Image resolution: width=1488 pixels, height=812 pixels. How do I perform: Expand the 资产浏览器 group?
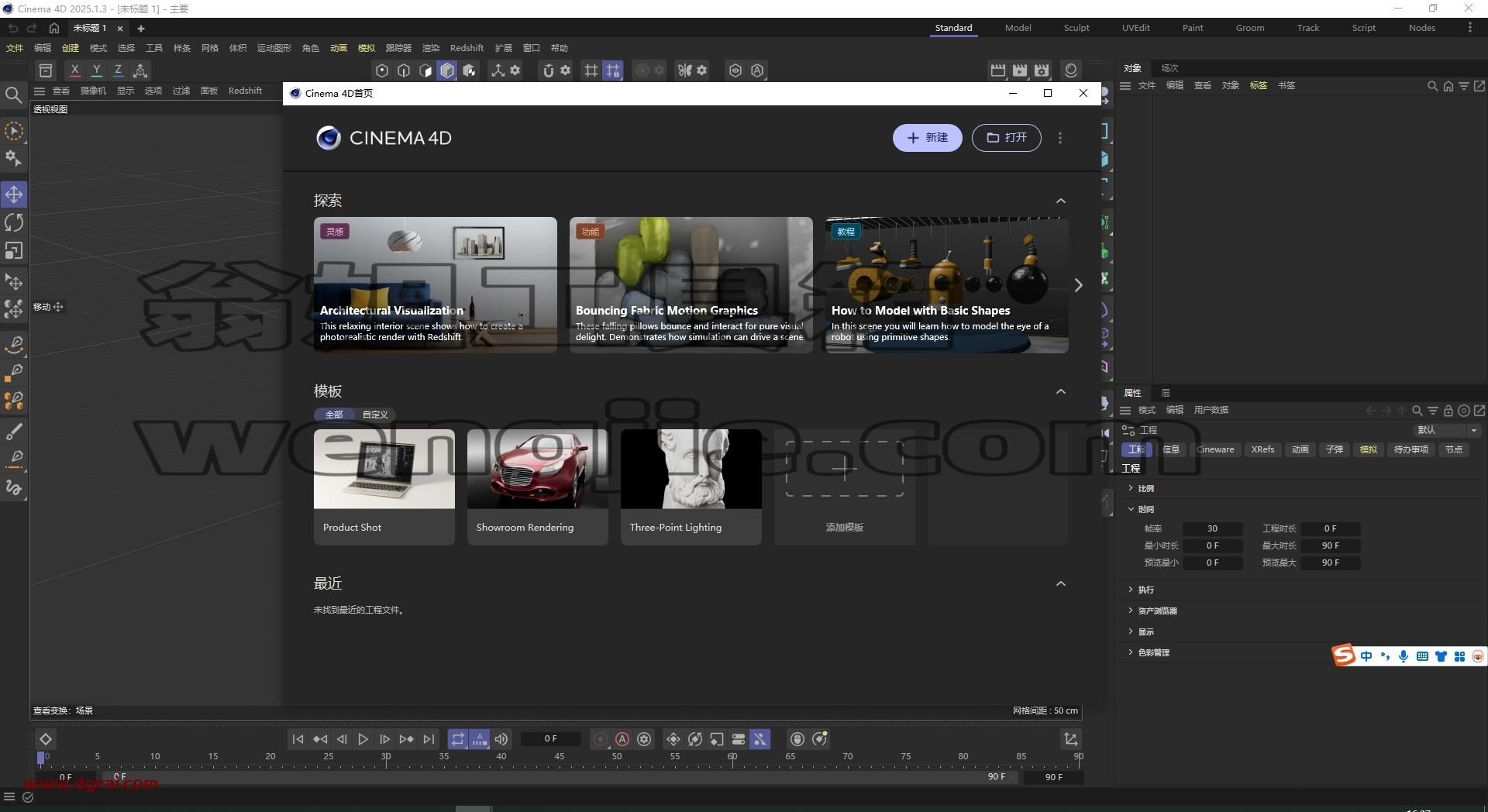tap(1131, 611)
